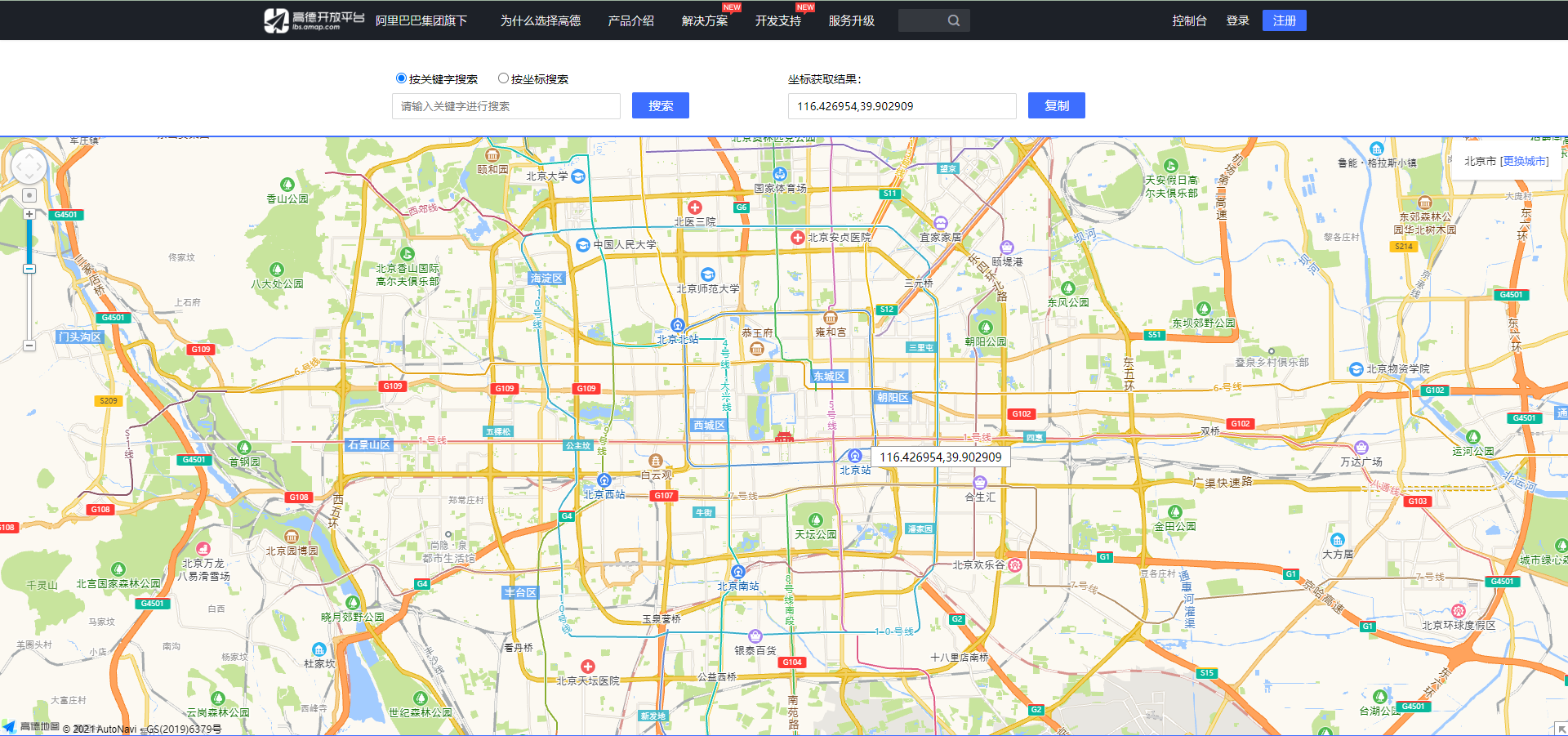Image resolution: width=1568 pixels, height=736 pixels.
Task: Click the Amap open platform logo
Action: pyautogui.click(x=314, y=20)
